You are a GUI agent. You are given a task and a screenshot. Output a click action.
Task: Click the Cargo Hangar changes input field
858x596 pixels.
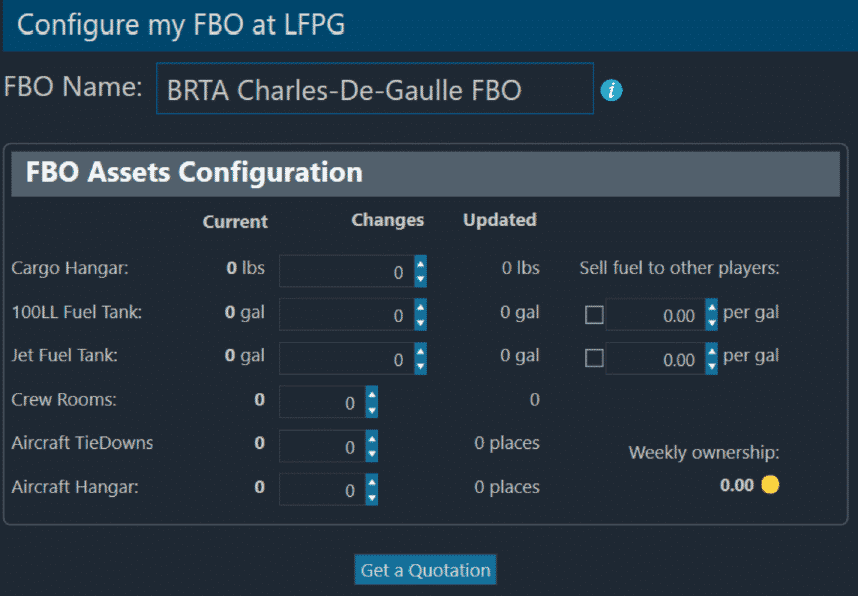pyautogui.click(x=347, y=271)
